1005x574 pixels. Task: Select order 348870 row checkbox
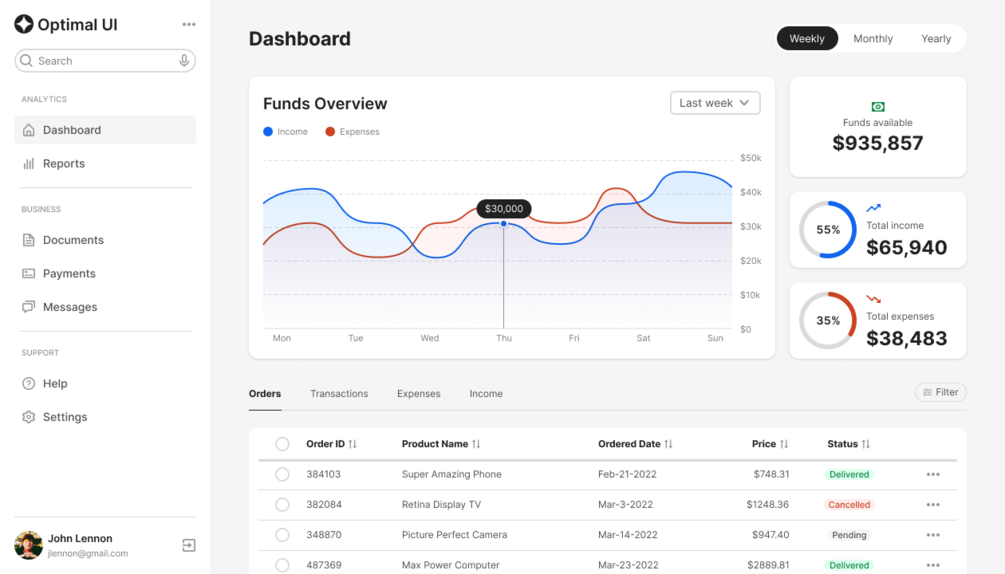coord(282,535)
